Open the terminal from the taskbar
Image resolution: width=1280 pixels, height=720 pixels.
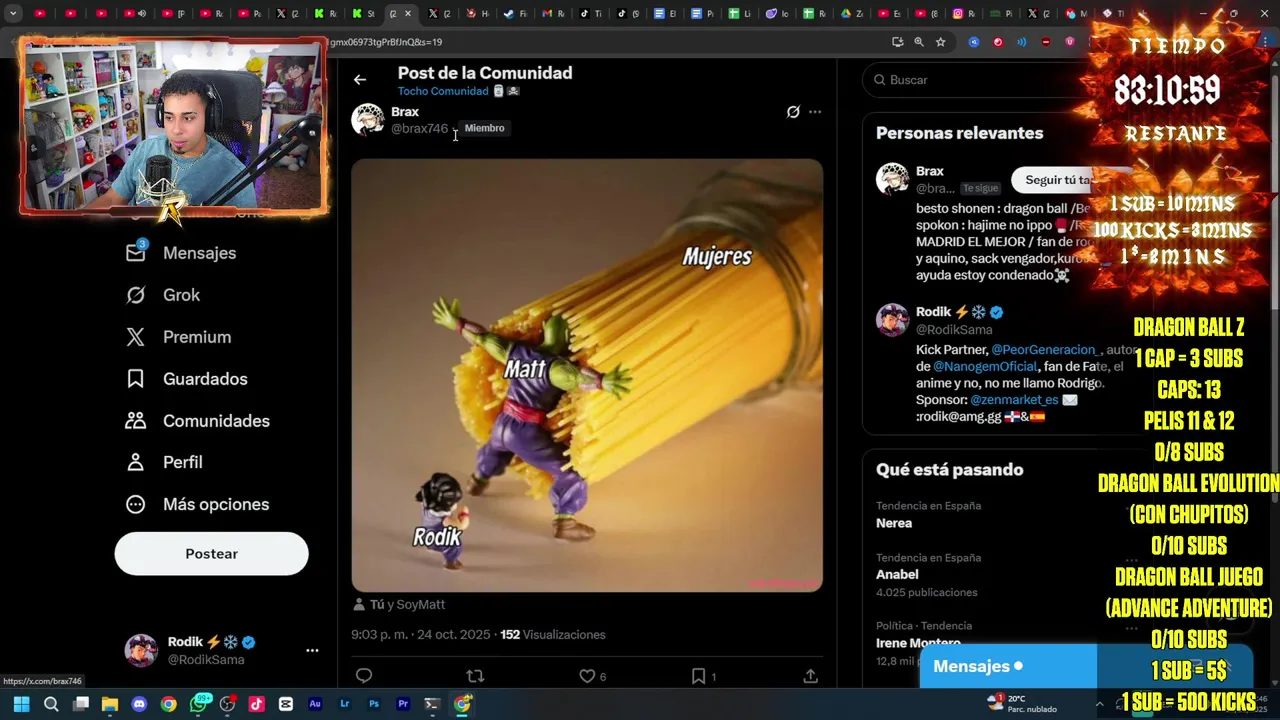(432, 704)
